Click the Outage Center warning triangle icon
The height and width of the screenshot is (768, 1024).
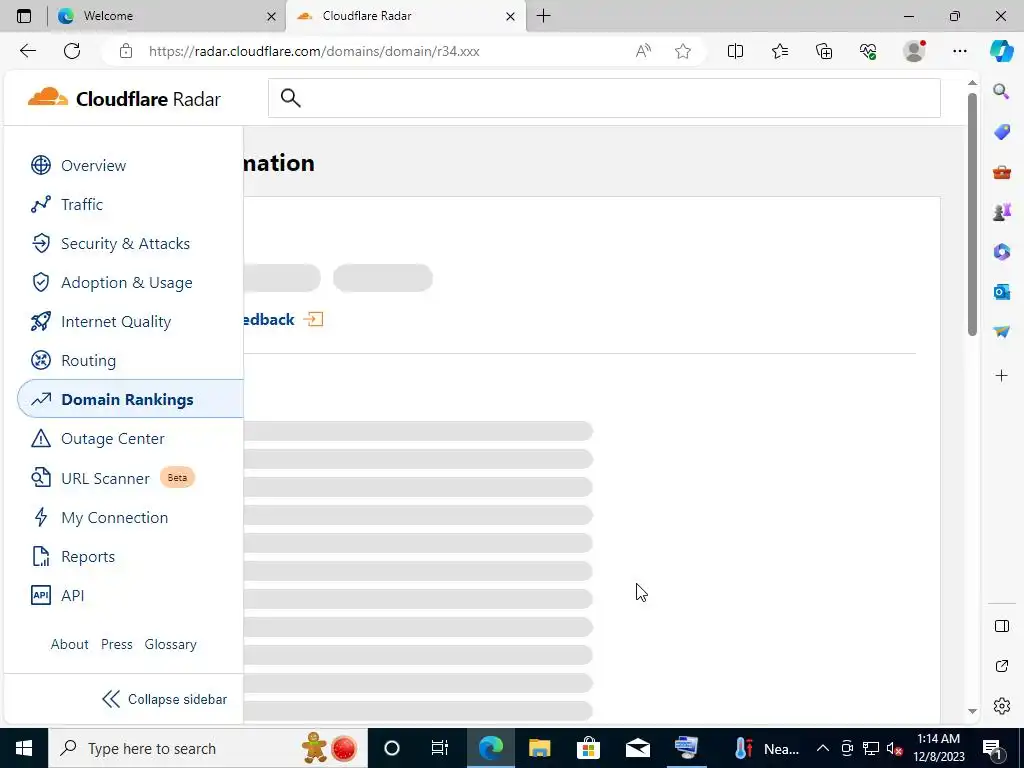click(40, 438)
